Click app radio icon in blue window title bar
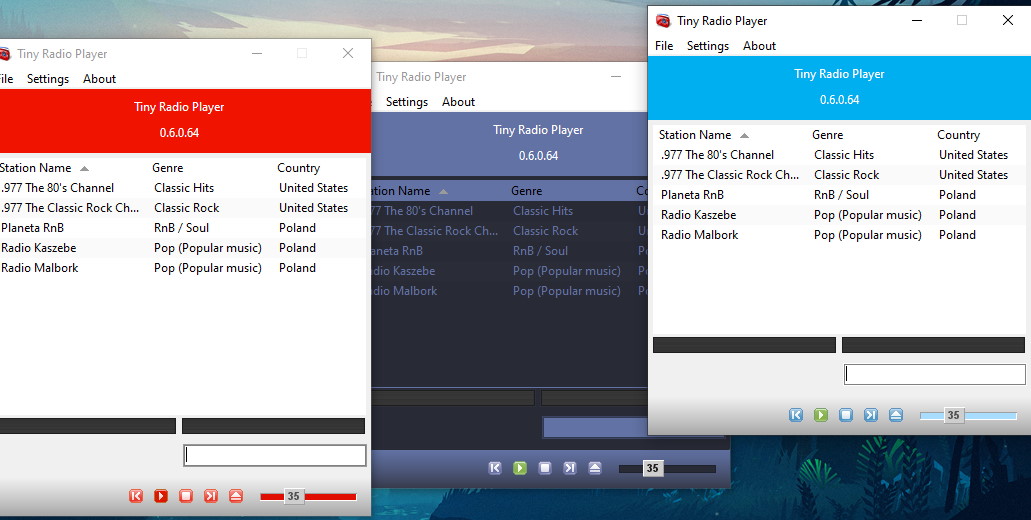This screenshot has height=520, width=1031. pyautogui.click(x=663, y=21)
